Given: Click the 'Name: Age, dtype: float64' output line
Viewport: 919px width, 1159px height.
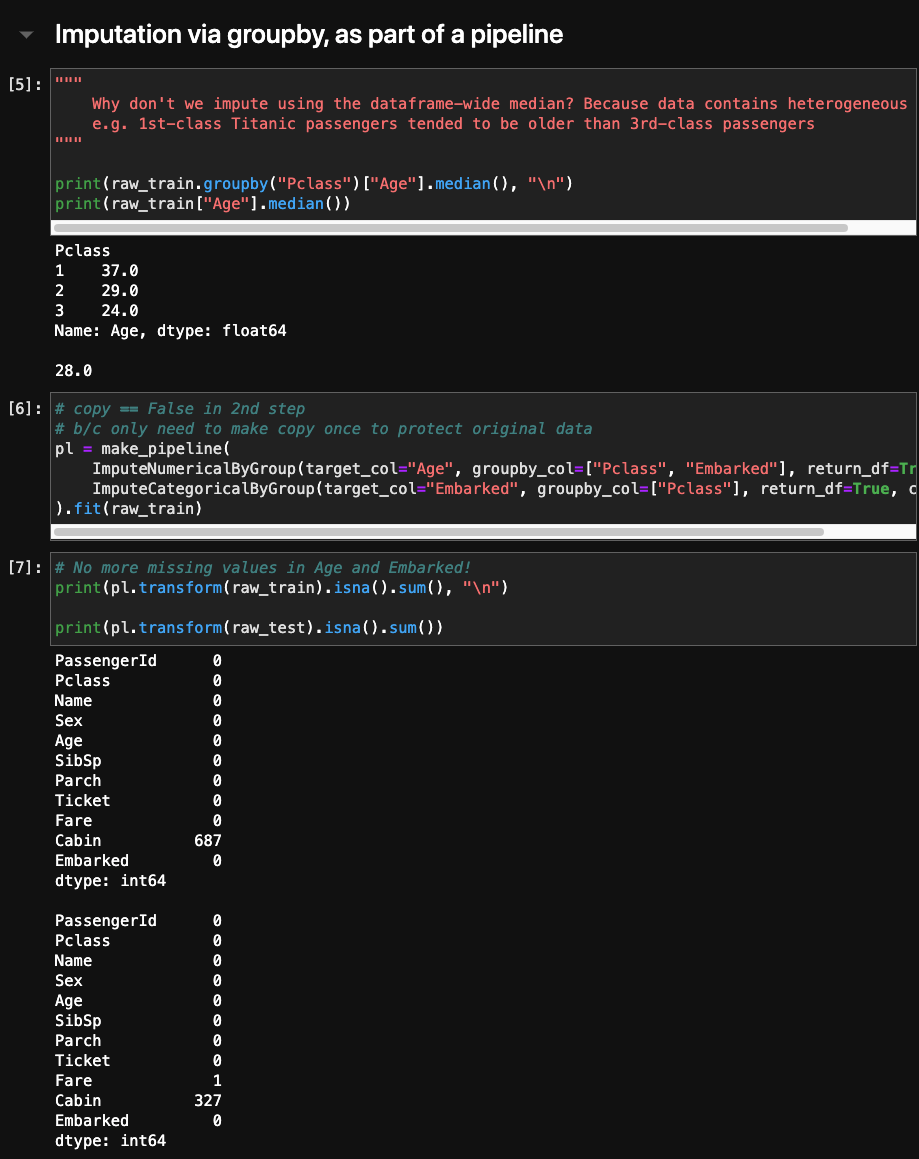Looking at the screenshot, I should point(171,330).
